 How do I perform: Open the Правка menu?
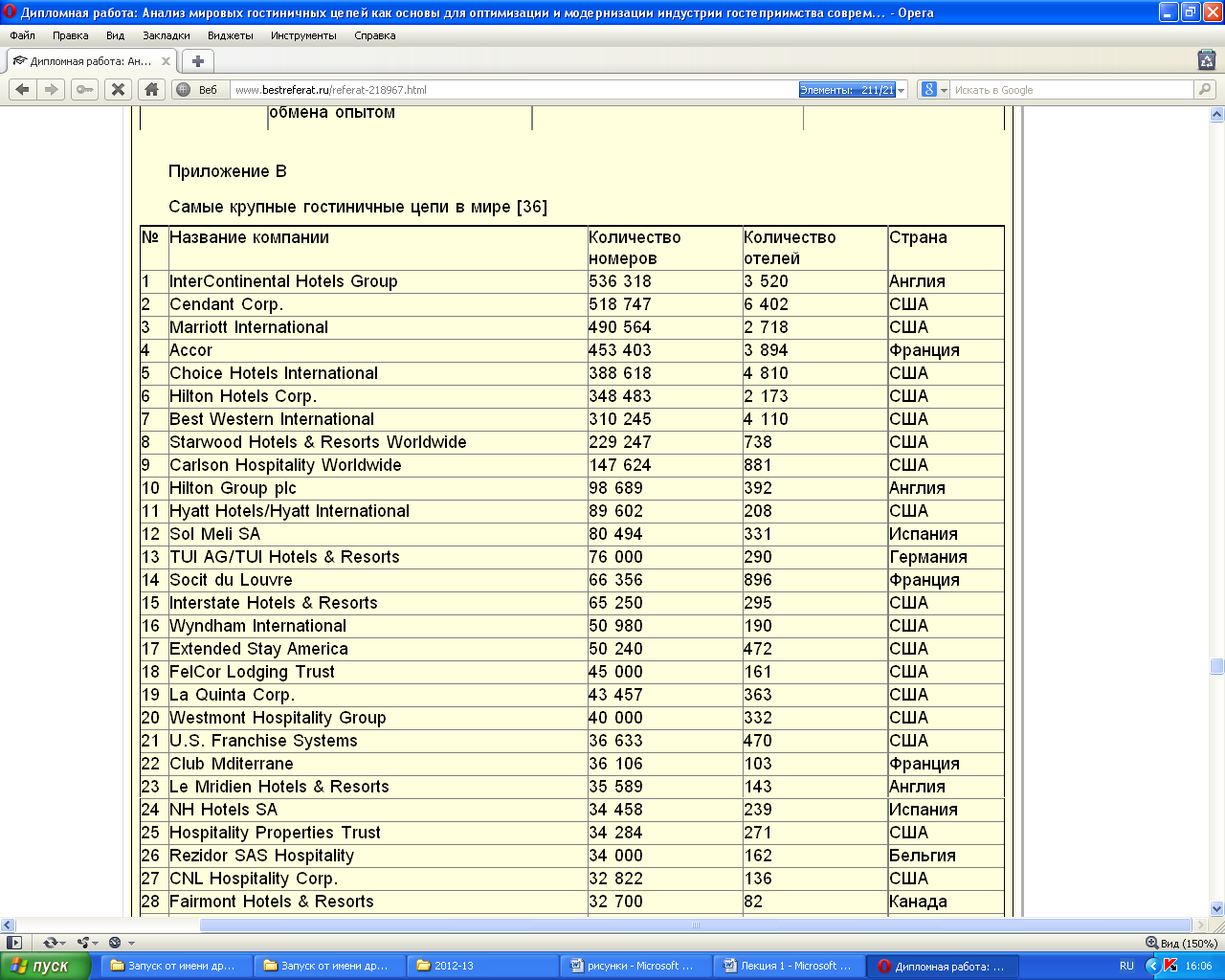pyautogui.click(x=71, y=35)
